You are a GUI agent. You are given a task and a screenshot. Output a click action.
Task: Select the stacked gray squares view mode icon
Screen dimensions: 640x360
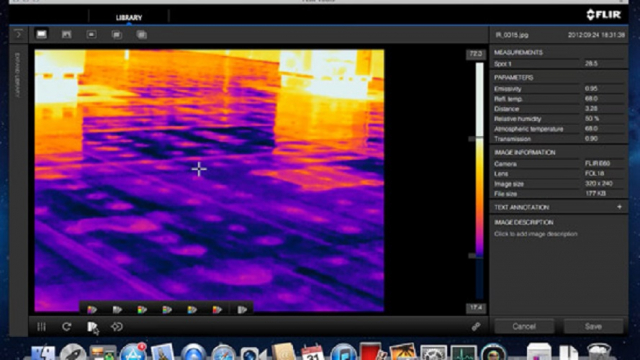pyautogui.click(x=142, y=35)
